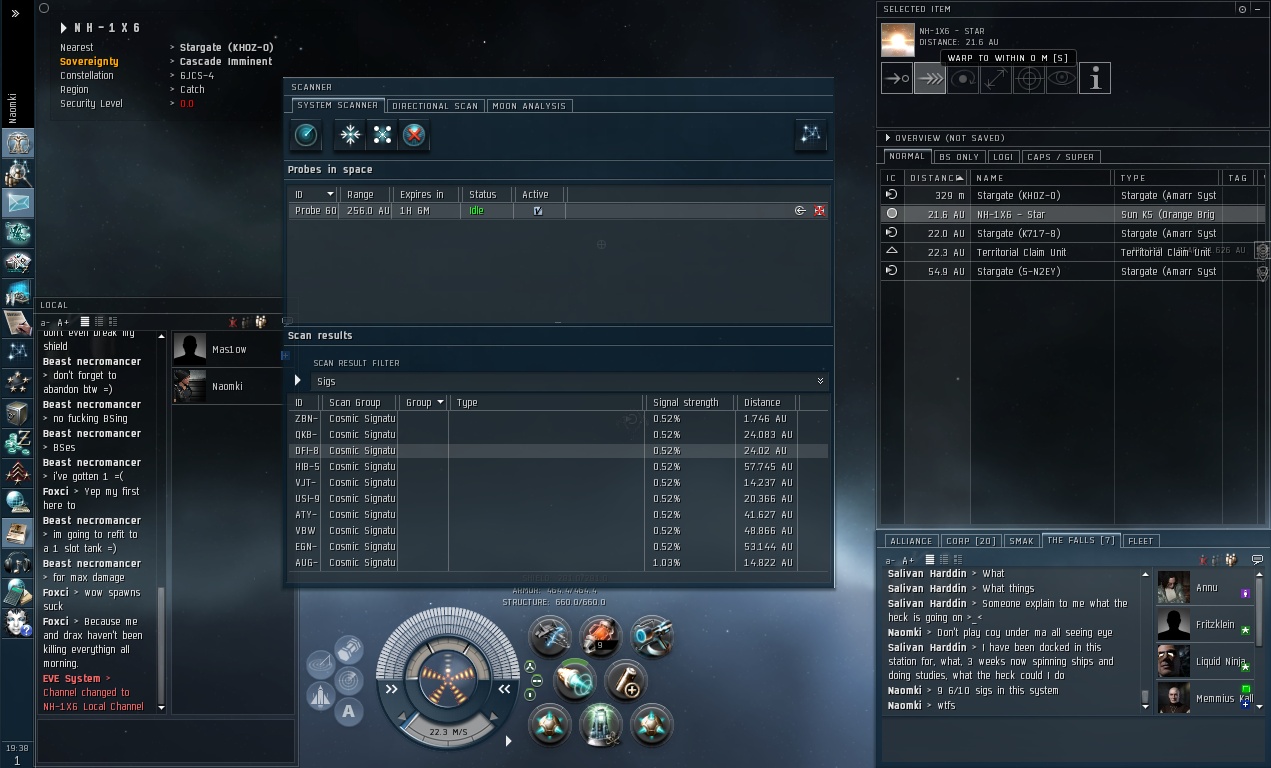This screenshot has width=1271, height=768.
Task: Select the LOGI overview tab
Action: coord(1003,157)
